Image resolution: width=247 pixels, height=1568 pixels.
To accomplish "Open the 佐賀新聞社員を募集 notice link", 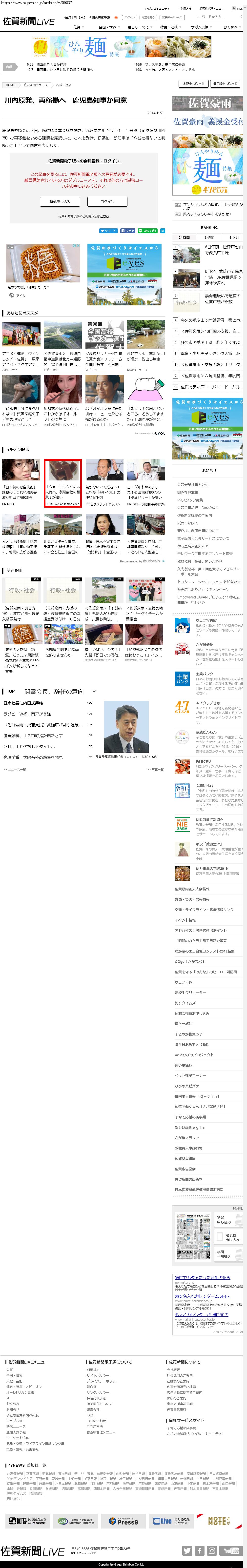I will click(x=193, y=485).
